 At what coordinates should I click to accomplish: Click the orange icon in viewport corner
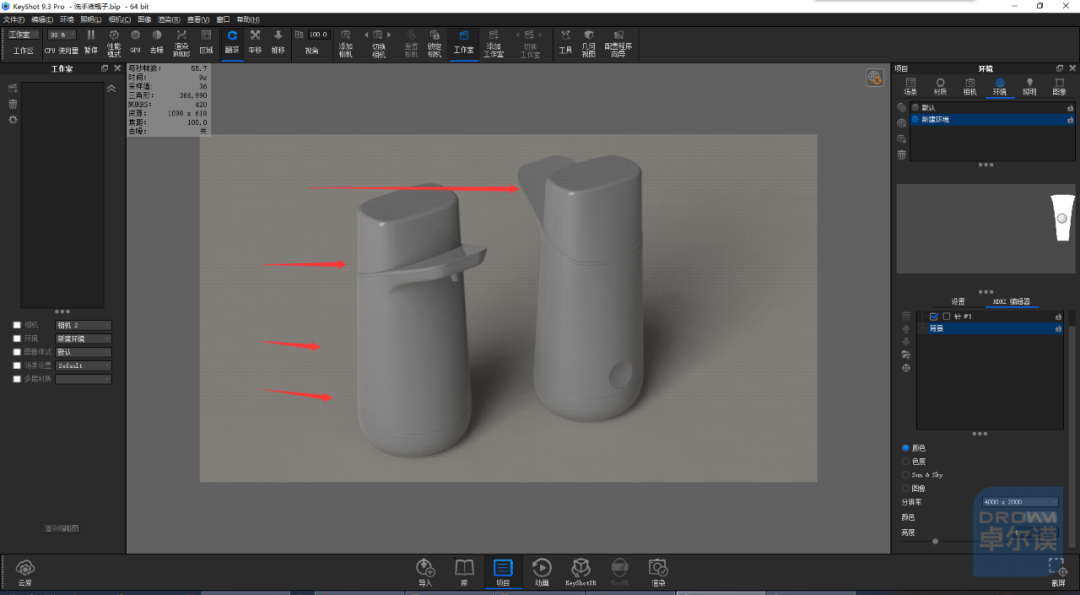coord(875,78)
